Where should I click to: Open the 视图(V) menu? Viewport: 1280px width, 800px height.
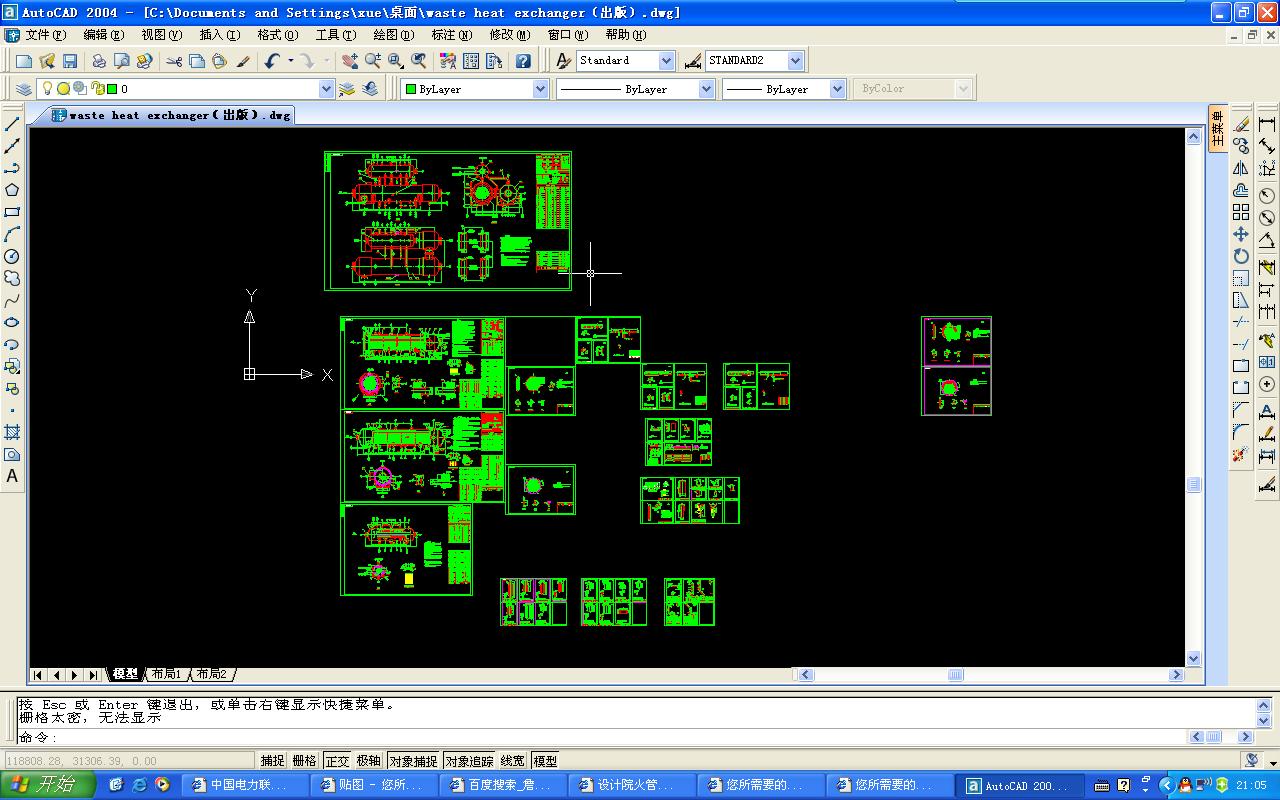[x=162, y=35]
